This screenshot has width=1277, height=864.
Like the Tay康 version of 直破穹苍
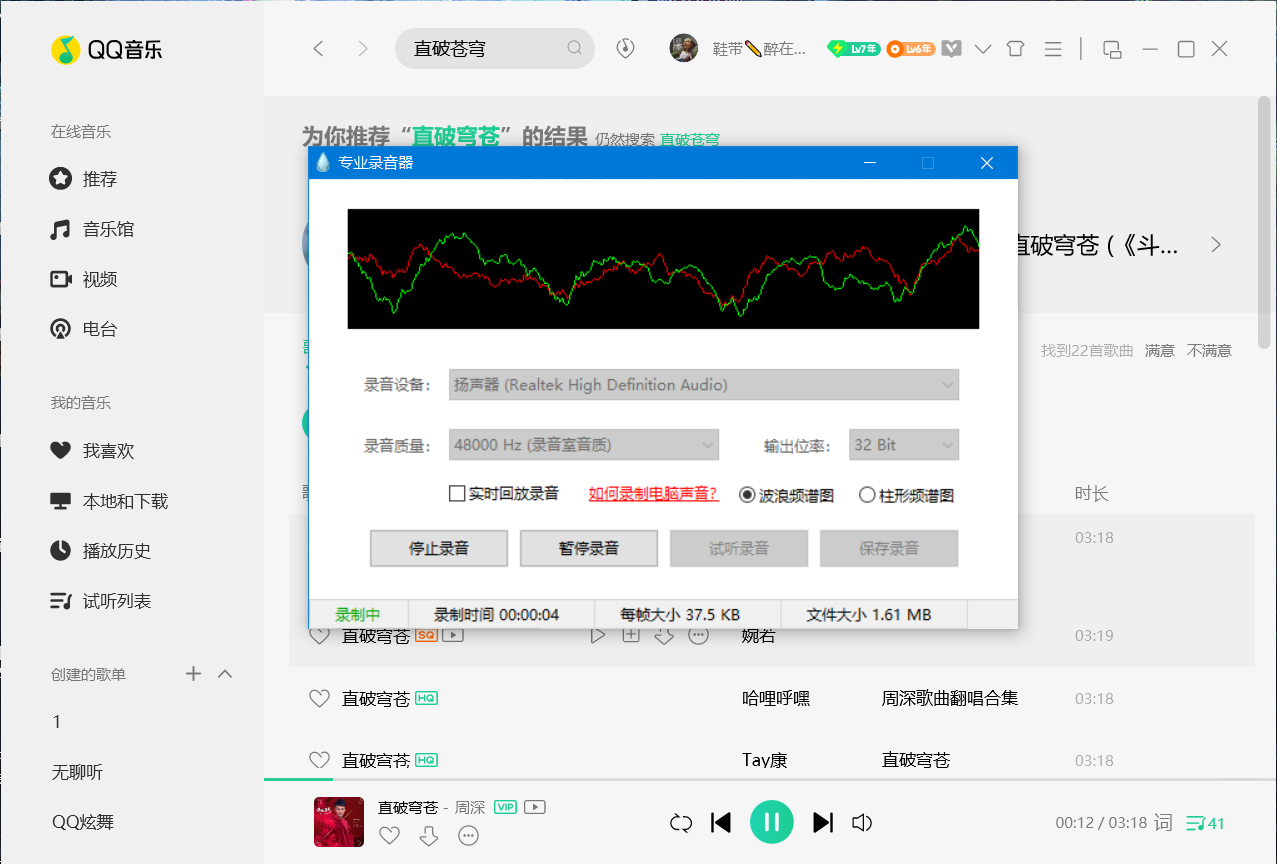click(x=319, y=760)
